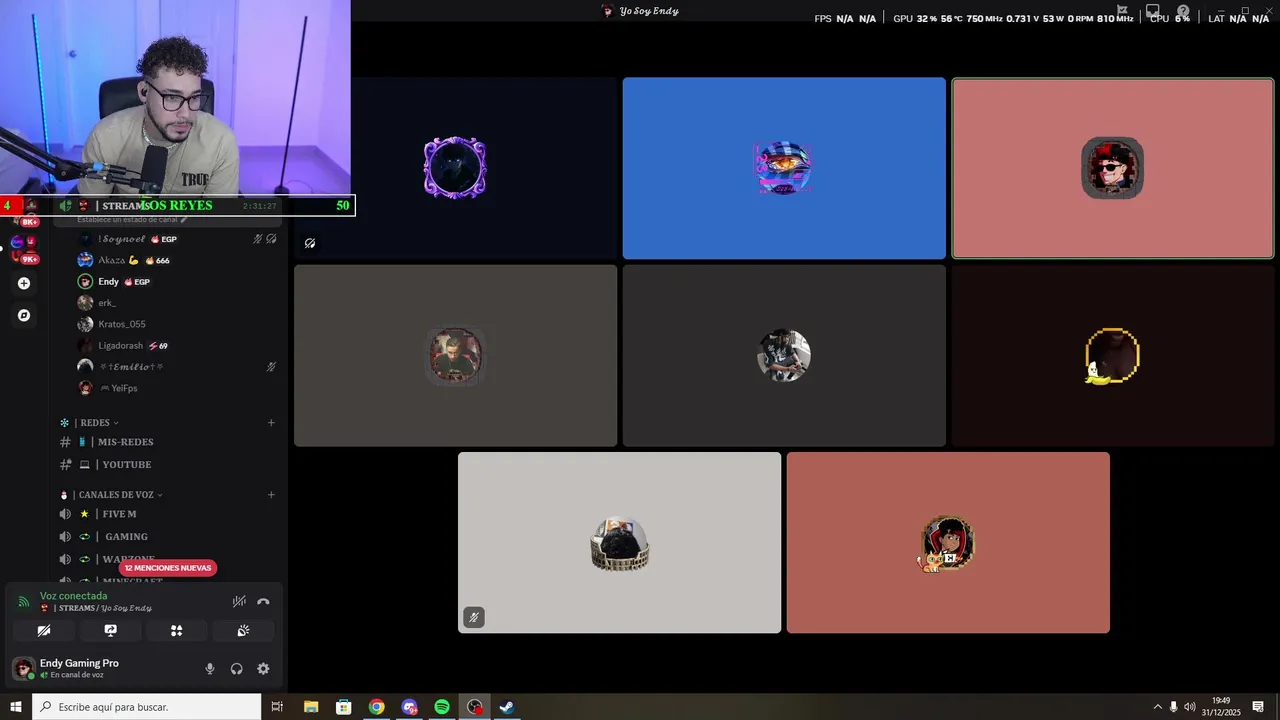Deafen with the headphones icon
1280x720 pixels.
[237, 669]
